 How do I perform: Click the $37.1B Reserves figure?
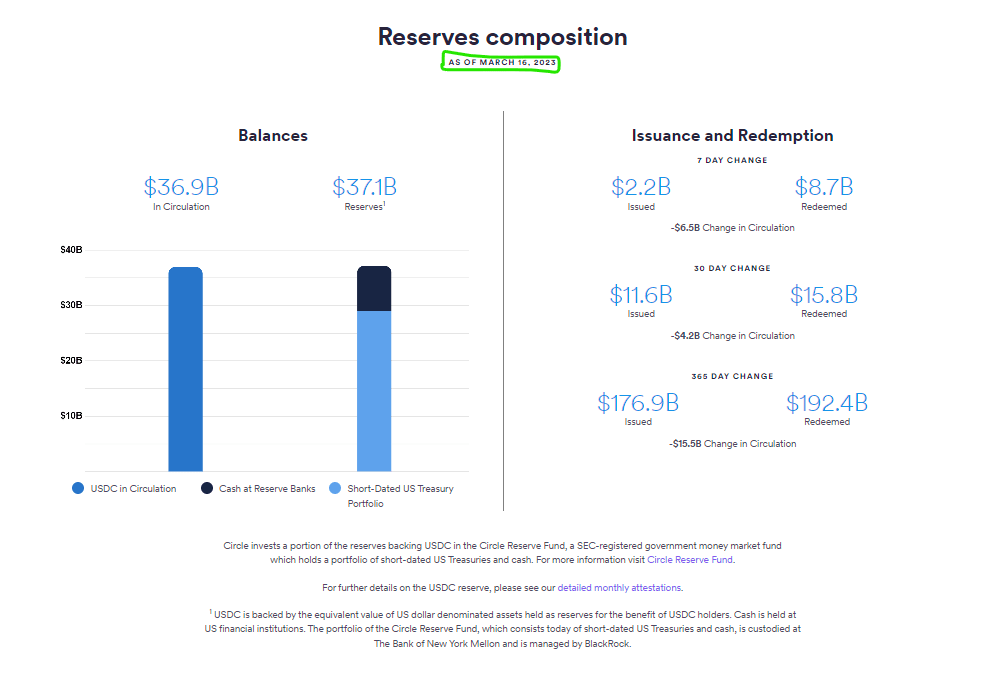(364, 187)
